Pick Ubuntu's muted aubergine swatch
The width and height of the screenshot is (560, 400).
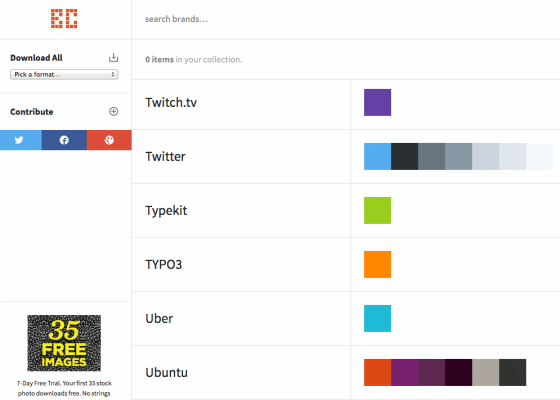[x=431, y=372]
